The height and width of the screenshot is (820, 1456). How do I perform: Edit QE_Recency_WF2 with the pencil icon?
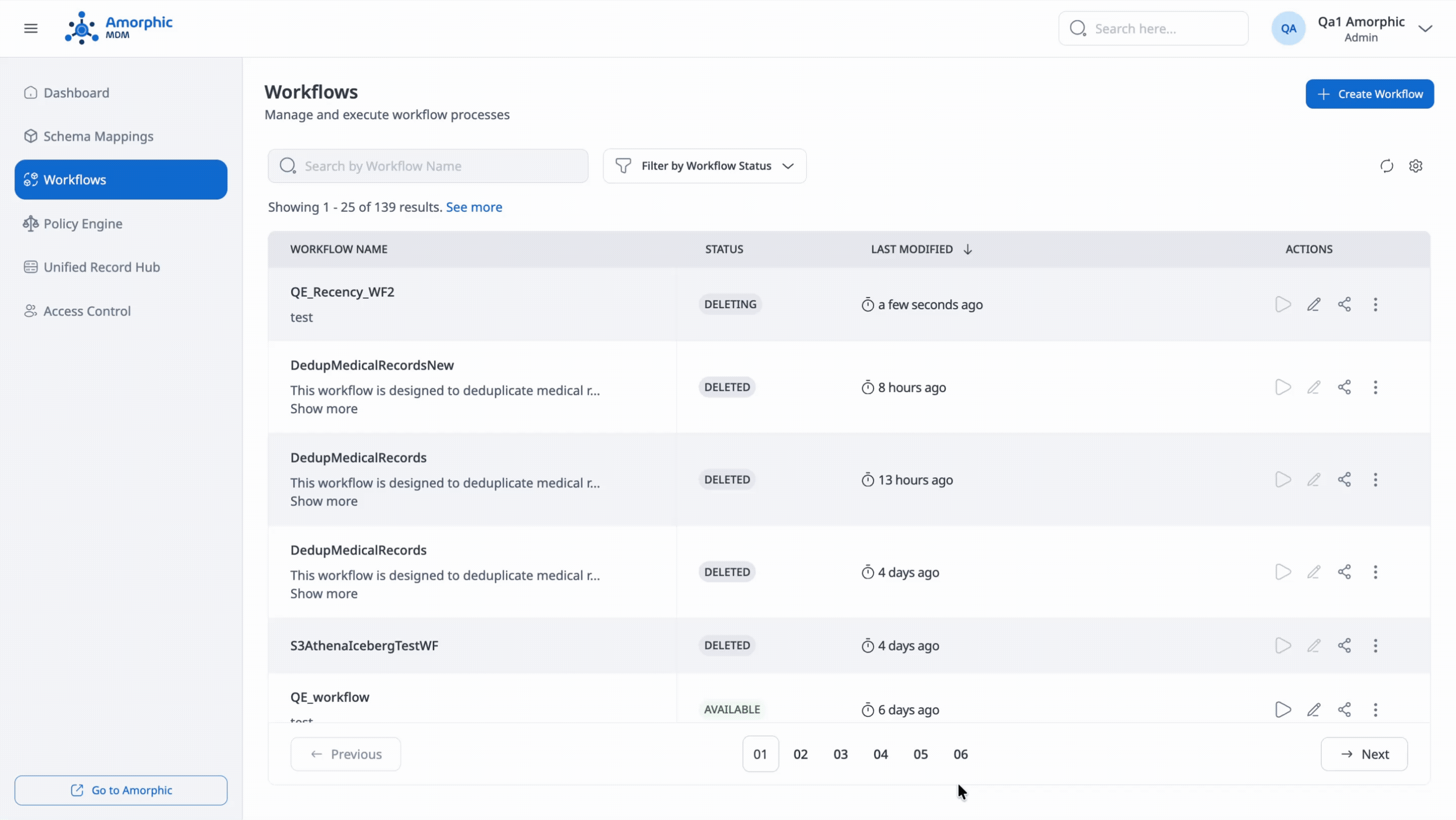click(1313, 305)
